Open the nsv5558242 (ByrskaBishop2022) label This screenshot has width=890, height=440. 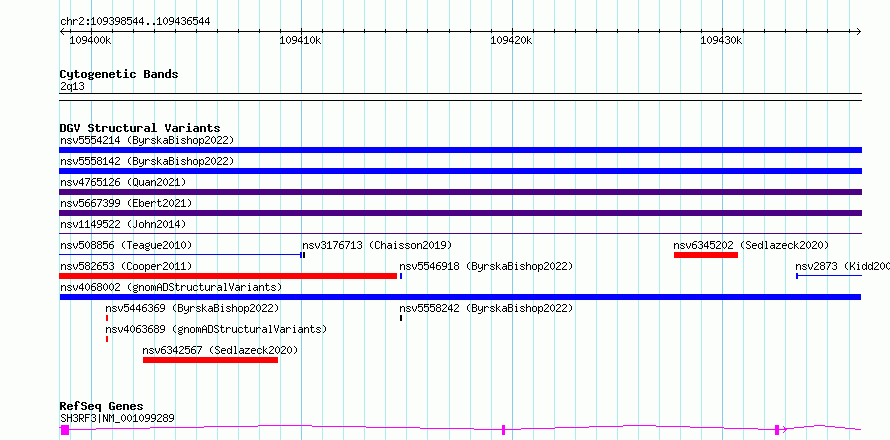tap(486, 308)
